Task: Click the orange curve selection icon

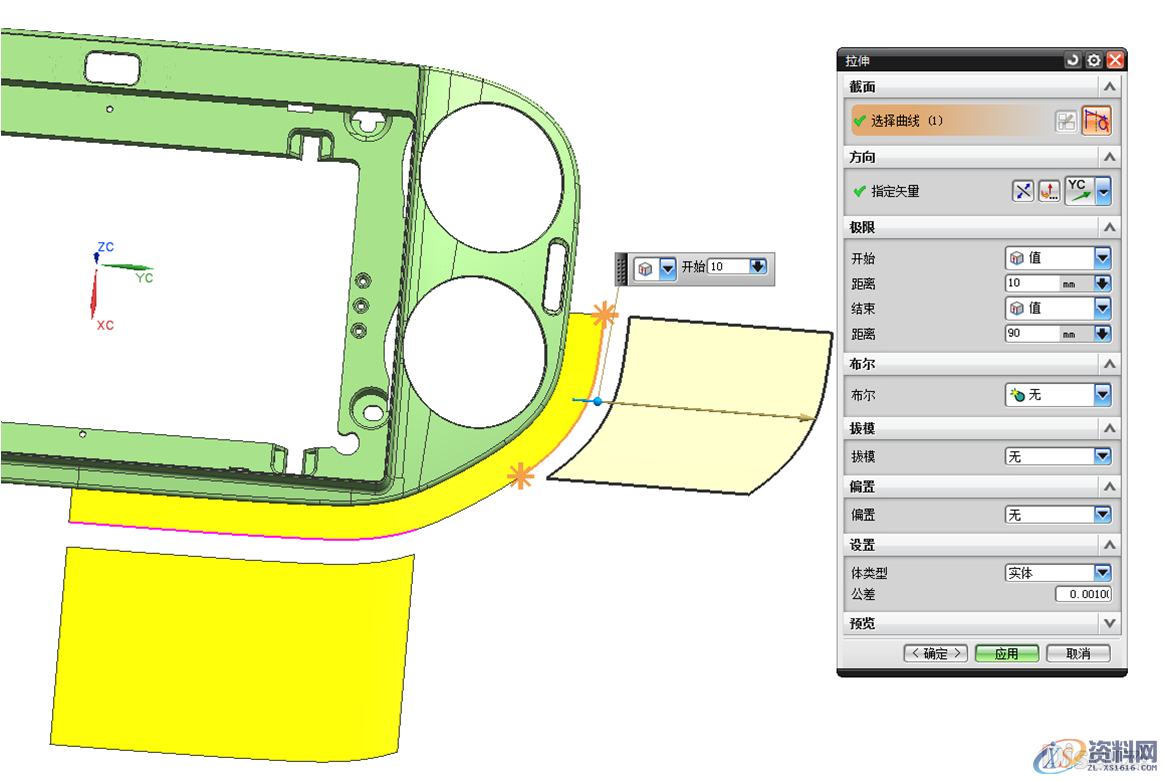Action: click(x=1097, y=121)
